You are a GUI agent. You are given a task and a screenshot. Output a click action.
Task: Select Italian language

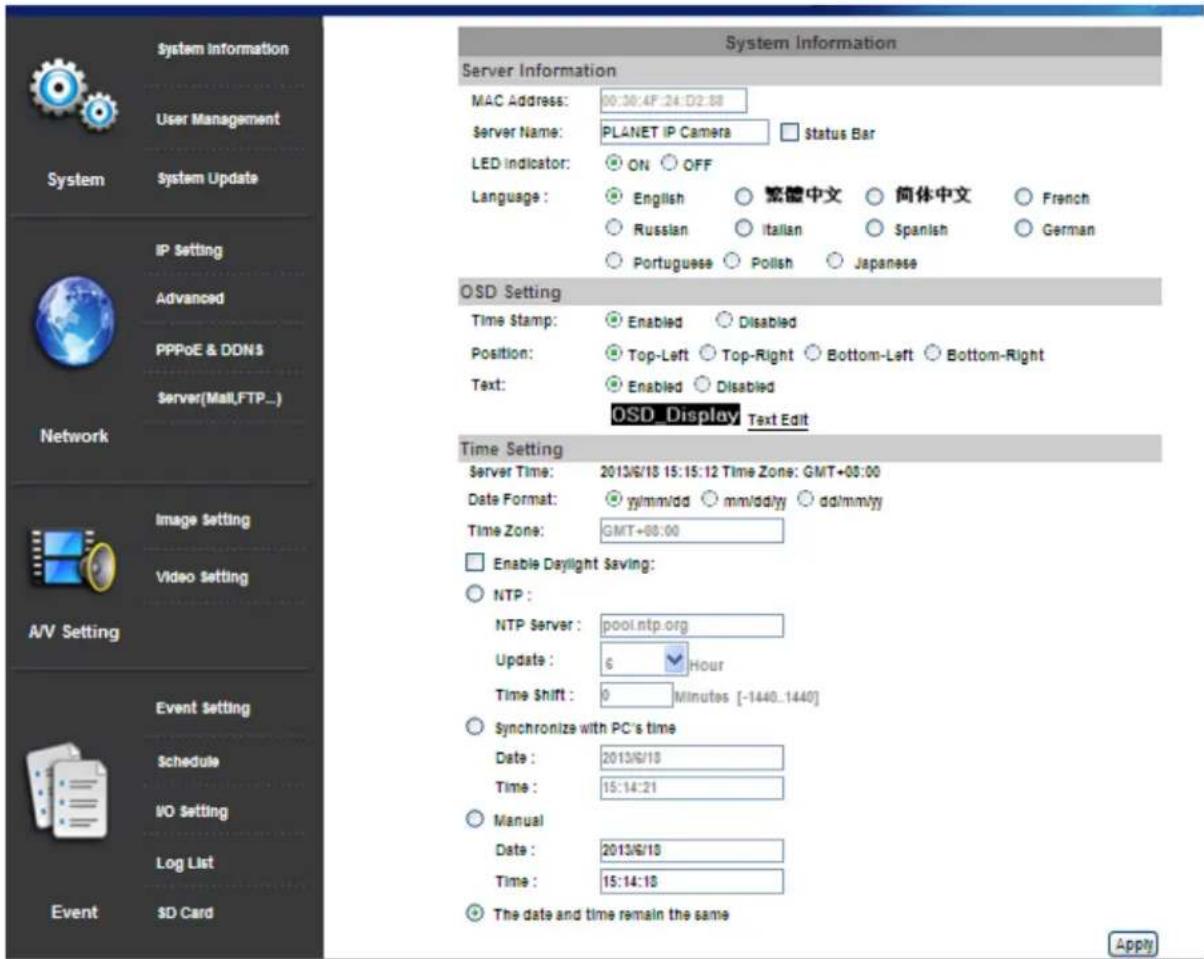tap(743, 229)
